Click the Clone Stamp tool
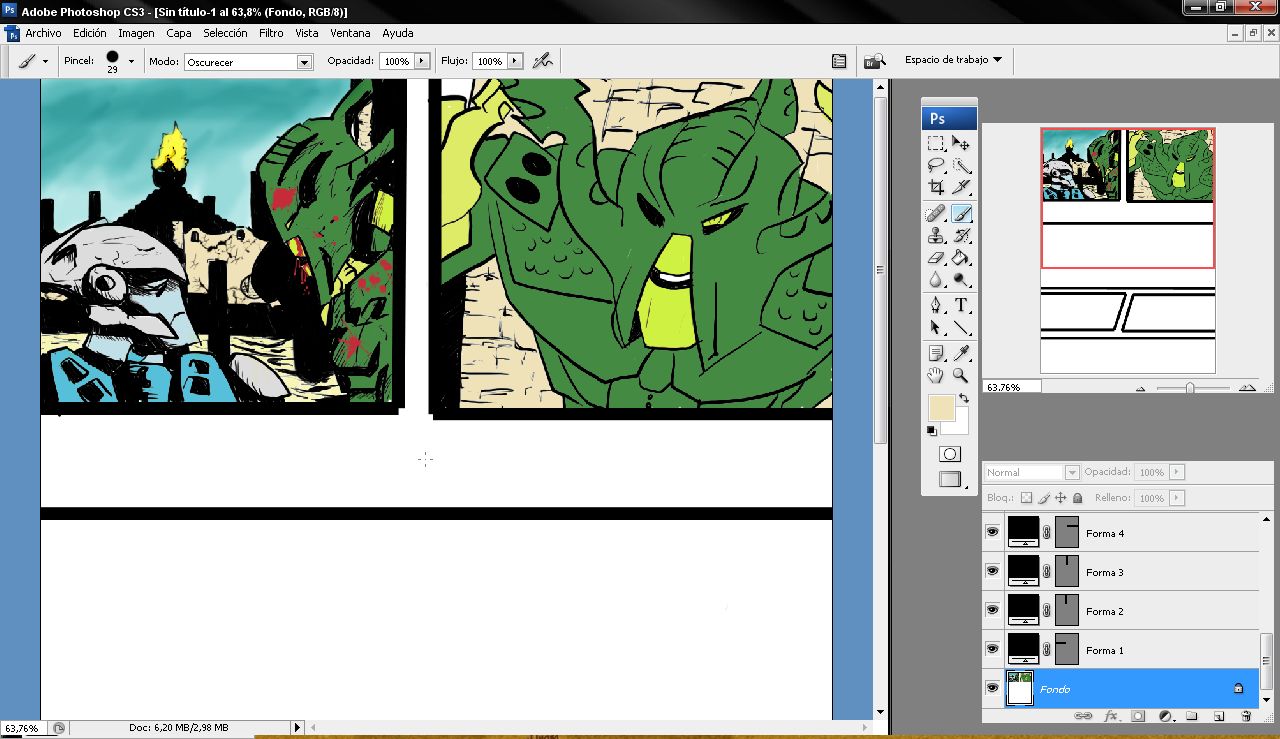Screen dimensions: 1280x739 click(x=936, y=236)
